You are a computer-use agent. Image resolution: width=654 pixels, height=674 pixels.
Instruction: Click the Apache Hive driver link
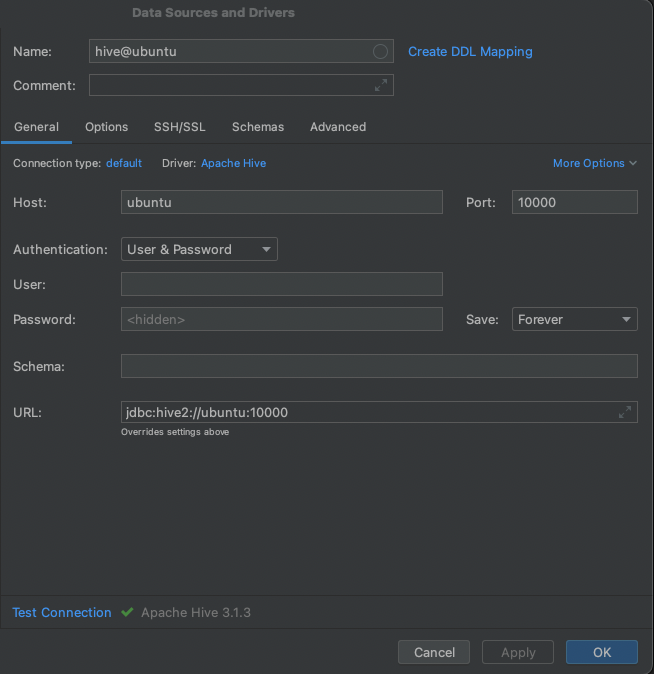(233, 163)
